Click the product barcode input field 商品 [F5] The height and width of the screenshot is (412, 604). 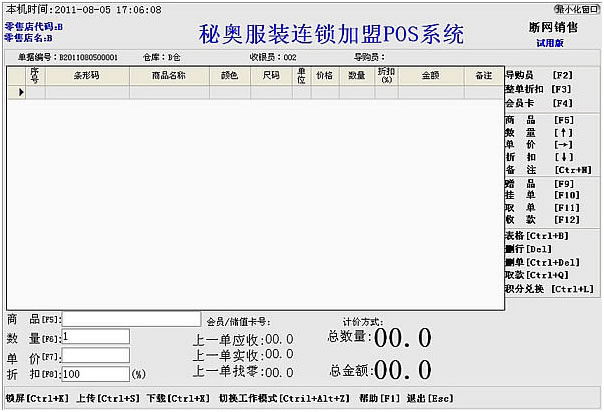(x=131, y=319)
